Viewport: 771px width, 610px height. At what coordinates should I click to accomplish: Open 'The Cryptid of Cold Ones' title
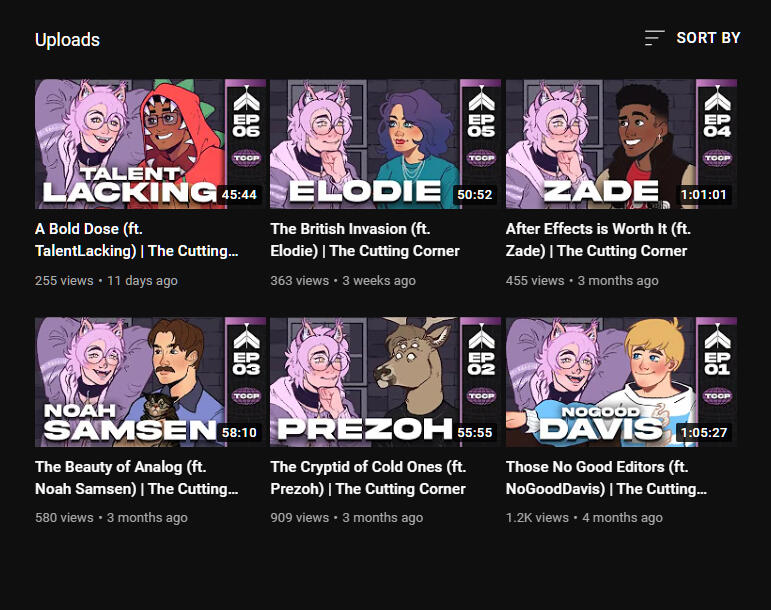pyautogui.click(x=368, y=478)
